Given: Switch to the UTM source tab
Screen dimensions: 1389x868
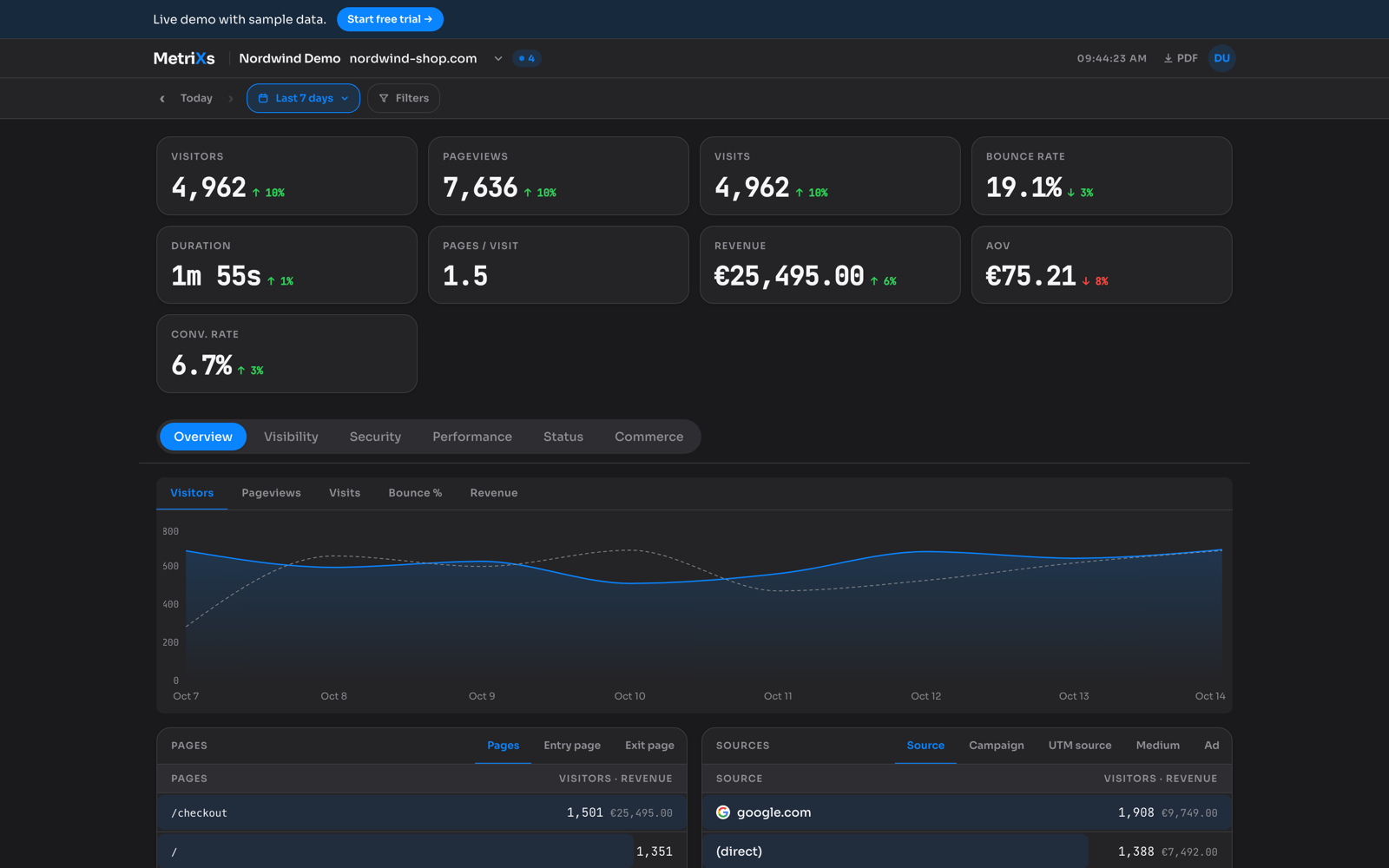Looking at the screenshot, I should 1080,746.
